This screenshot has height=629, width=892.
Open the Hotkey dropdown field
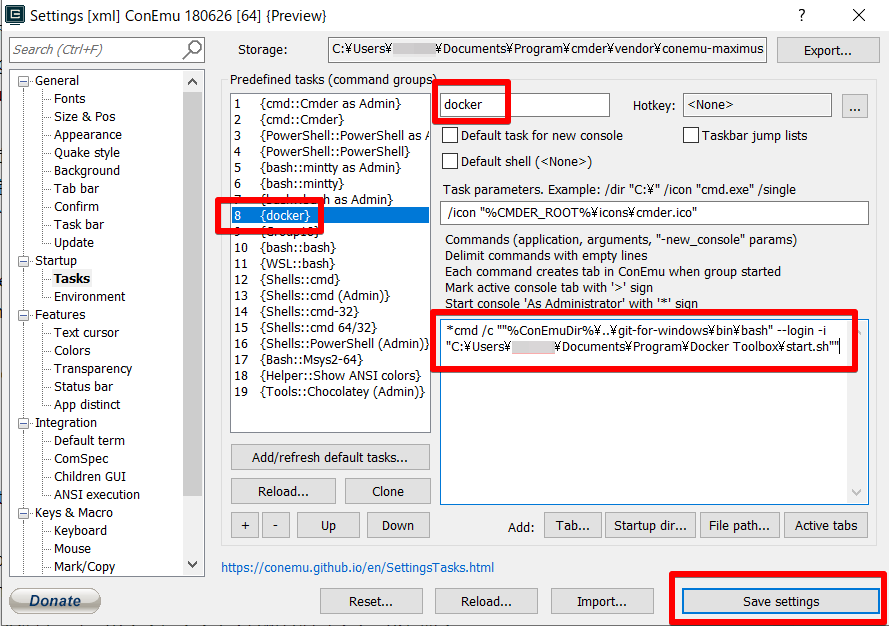[757, 105]
